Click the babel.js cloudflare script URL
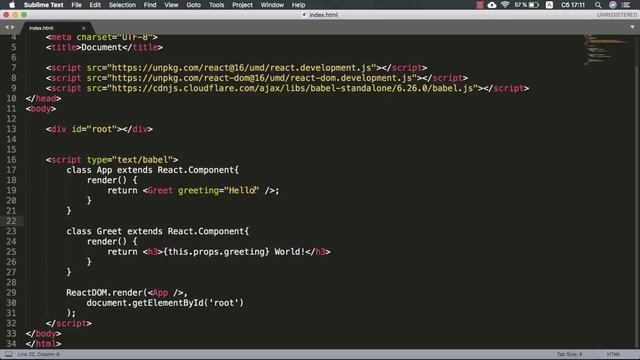Viewport: 640px width, 360px height. pyautogui.click(x=292, y=88)
